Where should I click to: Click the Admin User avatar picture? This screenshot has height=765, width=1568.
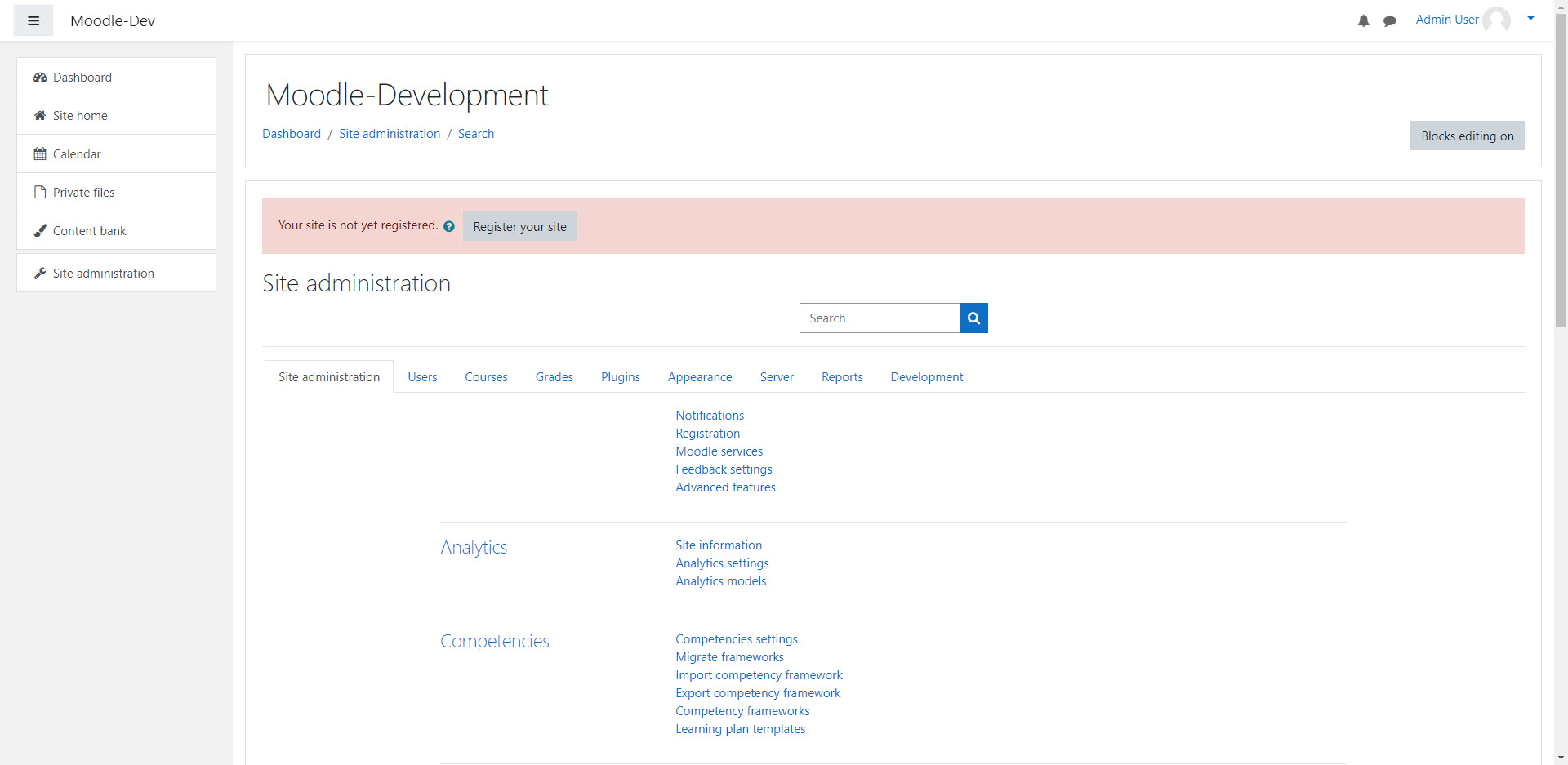tap(1496, 20)
